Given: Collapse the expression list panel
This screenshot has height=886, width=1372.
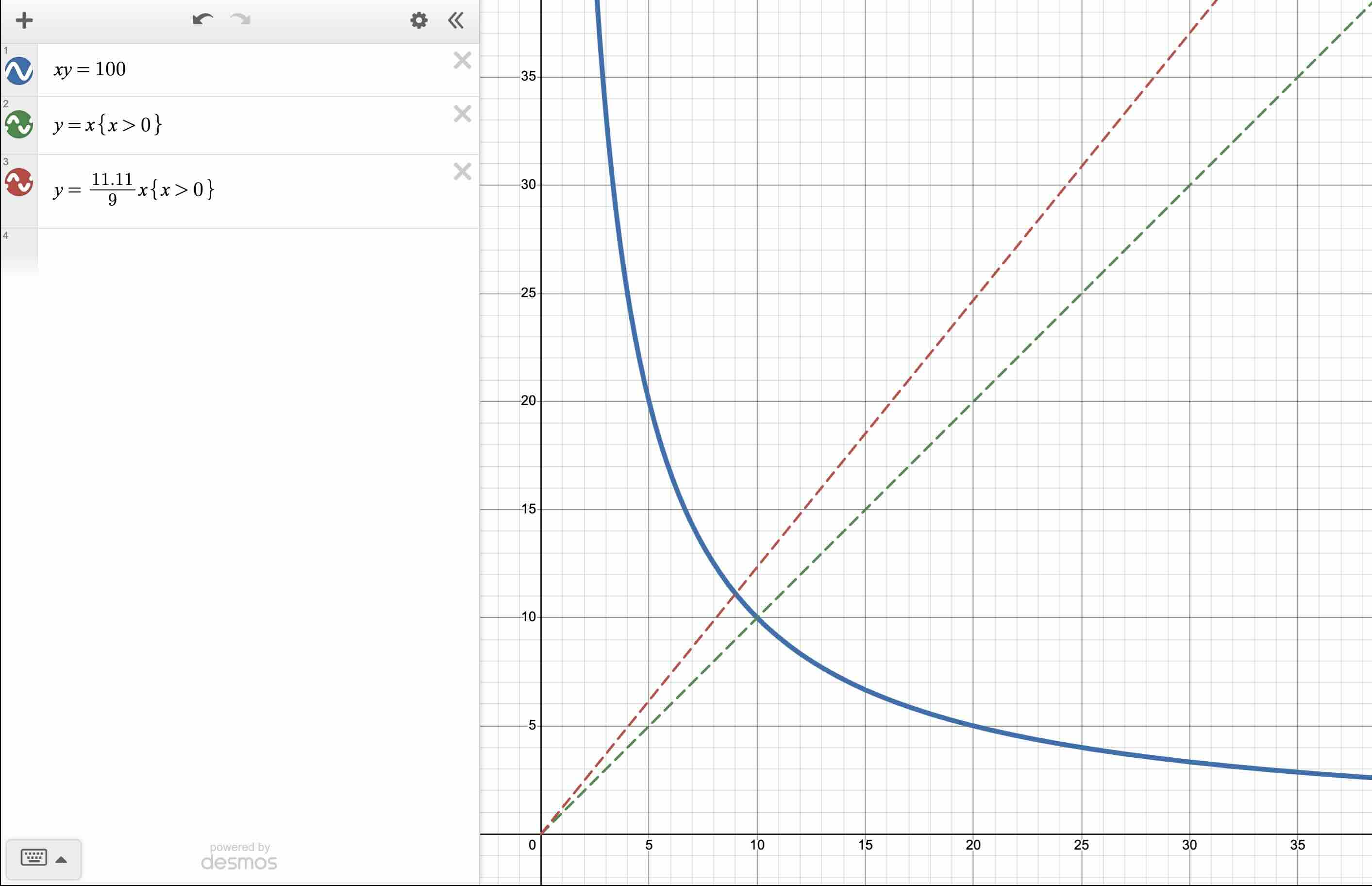Looking at the screenshot, I should point(455,20).
